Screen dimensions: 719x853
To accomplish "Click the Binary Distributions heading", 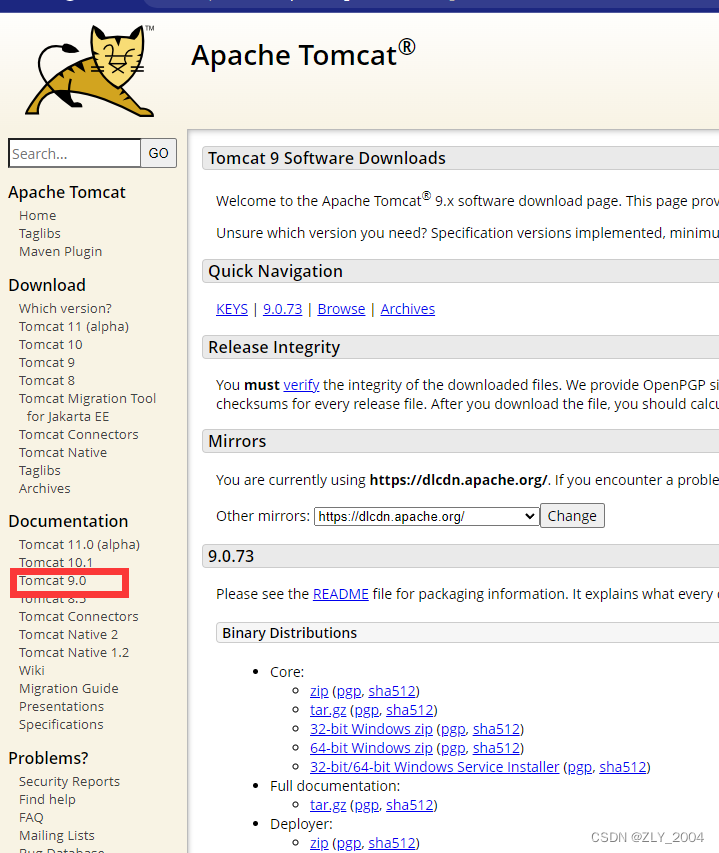I will click(x=289, y=633).
